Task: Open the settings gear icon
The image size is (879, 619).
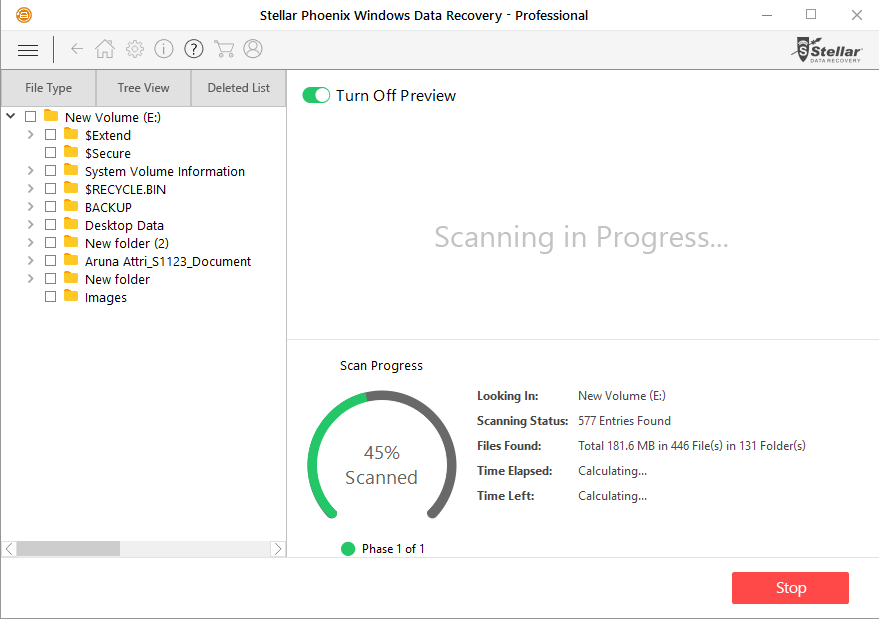Action: pyautogui.click(x=135, y=49)
